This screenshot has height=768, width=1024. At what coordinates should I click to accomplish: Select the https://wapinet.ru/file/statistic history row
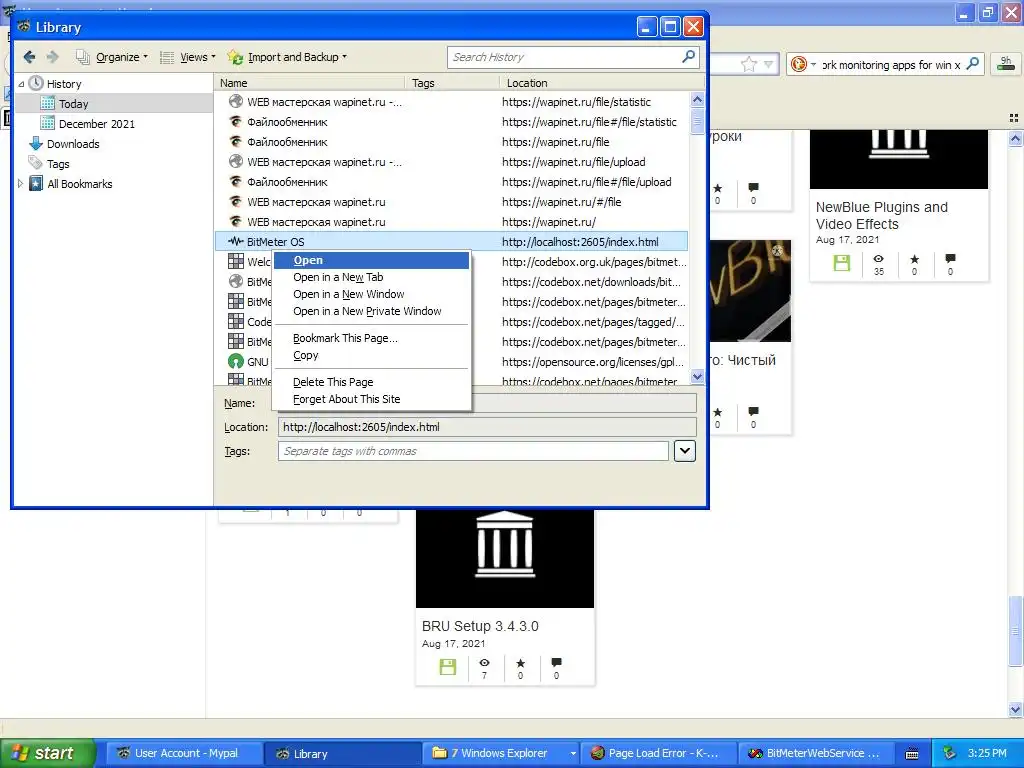(x=451, y=102)
